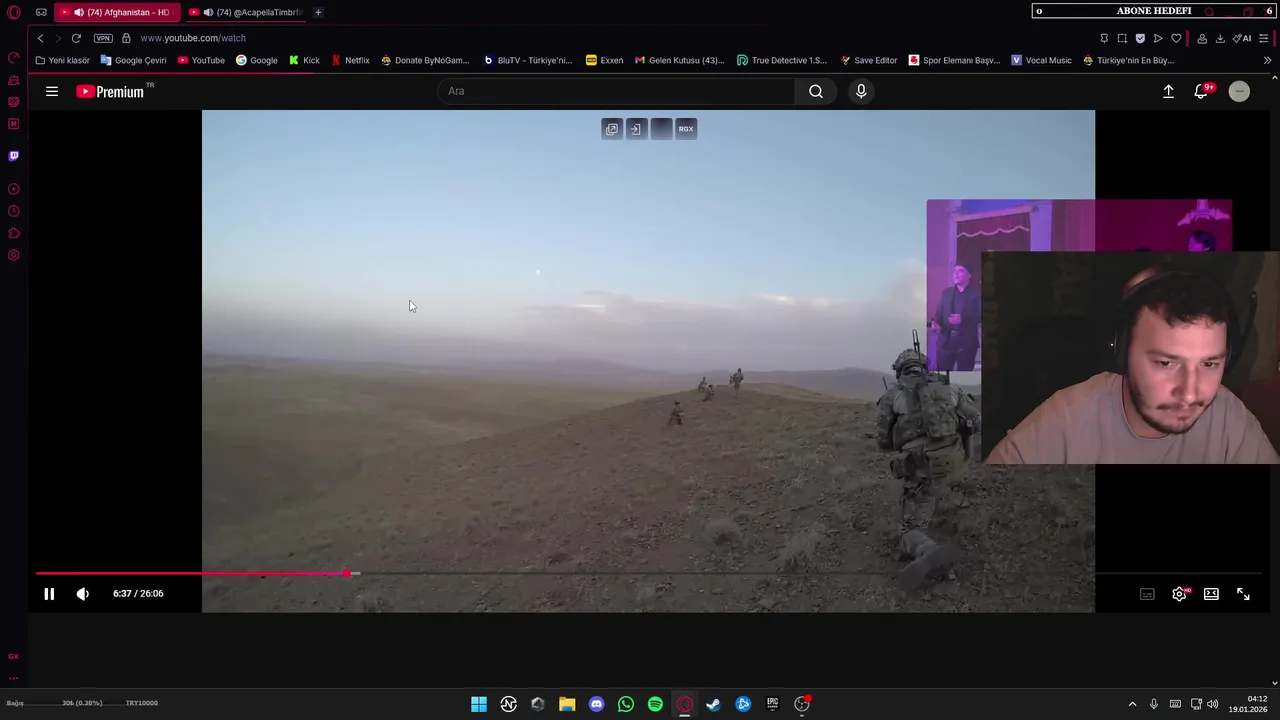The height and width of the screenshot is (720, 1280).
Task: Reload the current page
Action: [x=76, y=38]
